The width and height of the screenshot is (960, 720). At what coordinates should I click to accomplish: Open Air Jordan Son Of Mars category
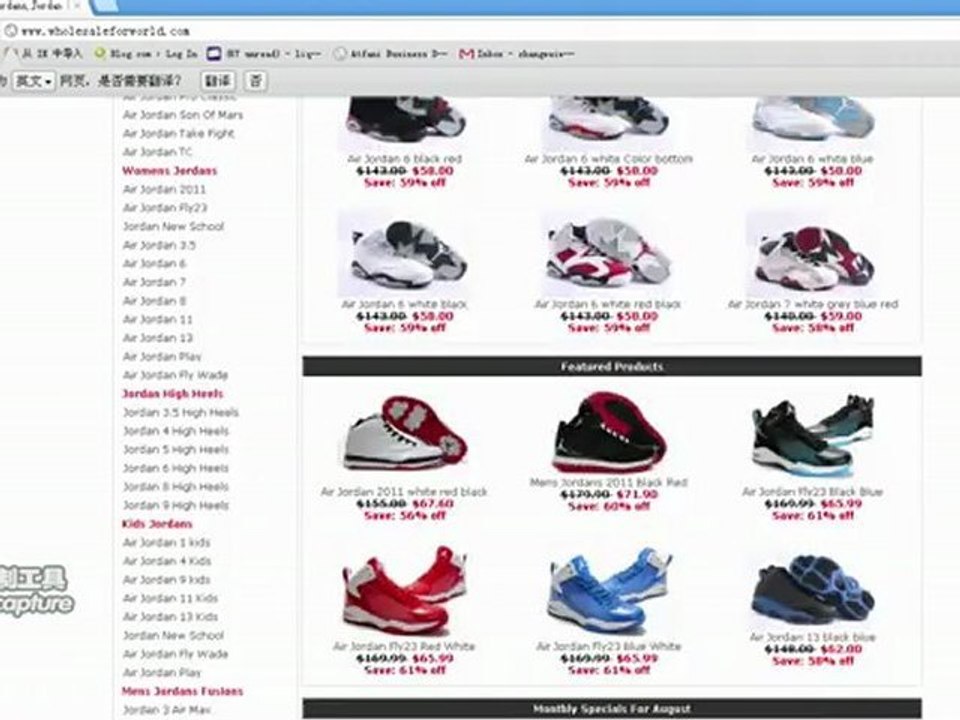(182, 115)
